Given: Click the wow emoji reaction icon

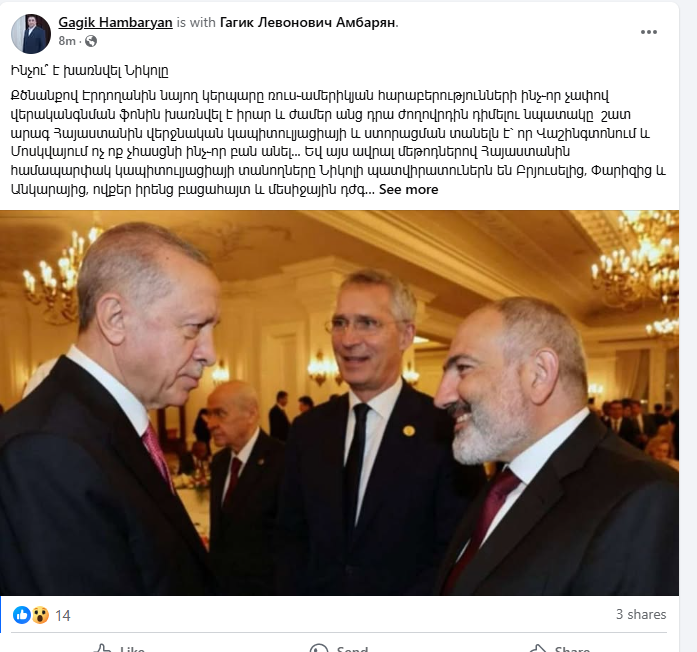Looking at the screenshot, I should (40, 615).
